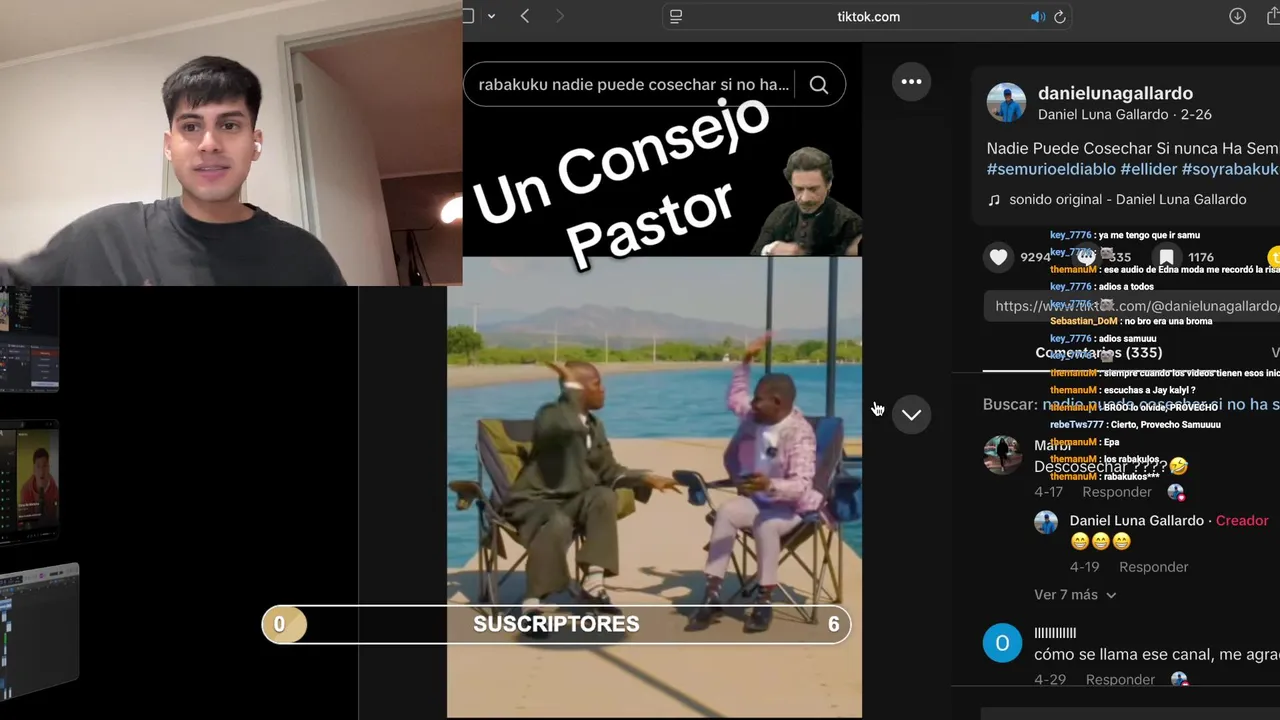Open the three-dots more options button
Viewport: 1280px width, 720px height.
911,82
